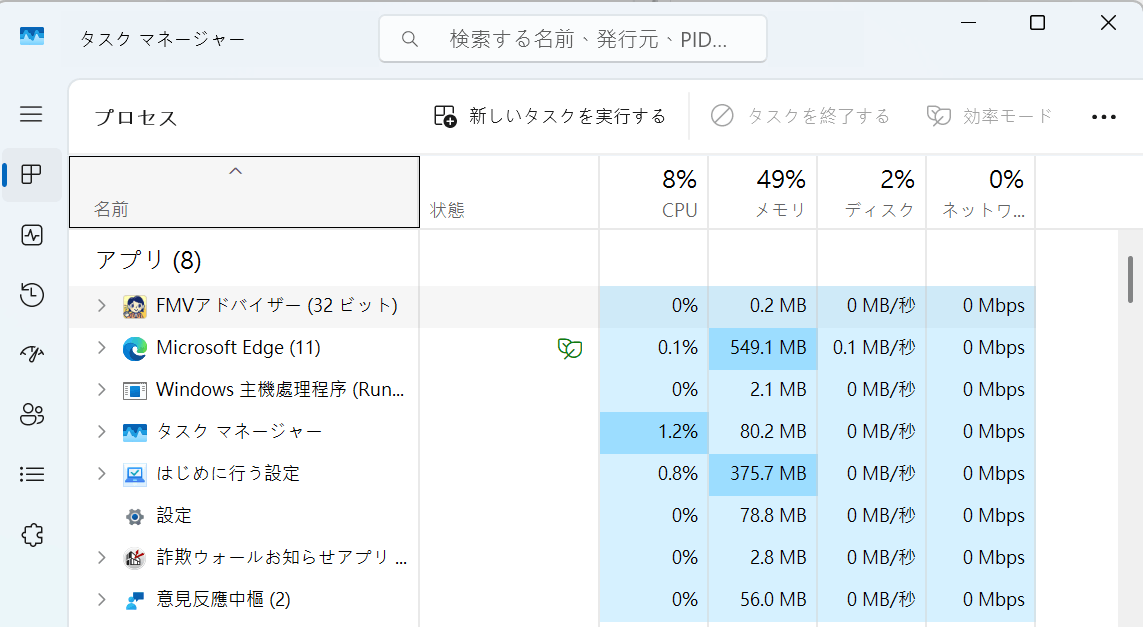This screenshot has width=1143, height=627.
Task: Open the App history sidebar icon
Action: [31, 295]
